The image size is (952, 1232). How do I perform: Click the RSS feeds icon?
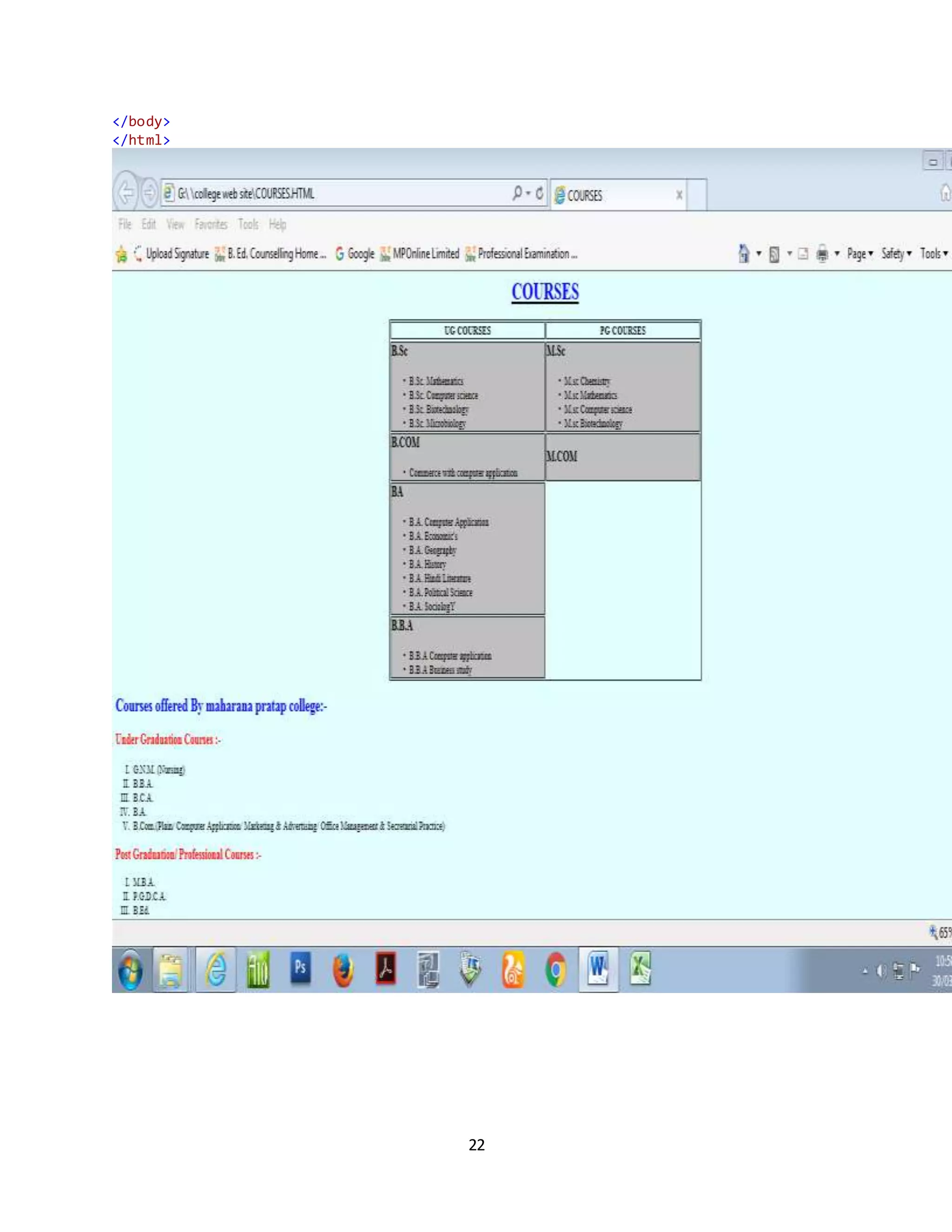click(774, 254)
